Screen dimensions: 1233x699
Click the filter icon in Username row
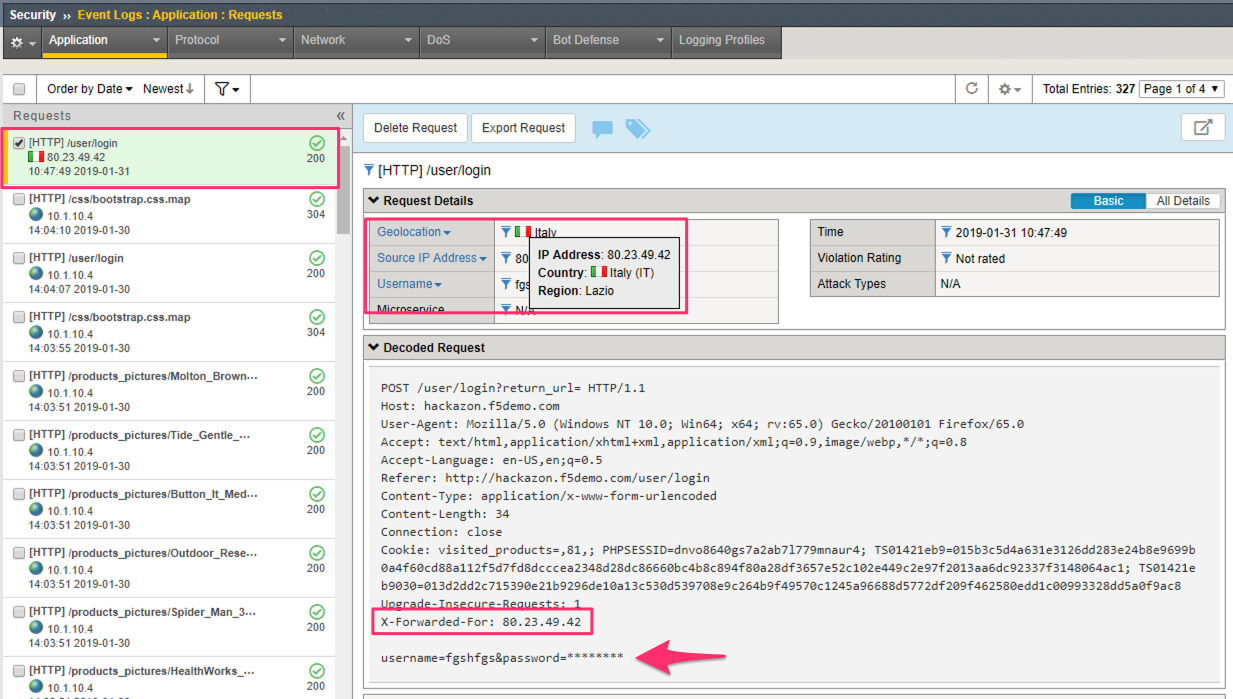point(506,284)
